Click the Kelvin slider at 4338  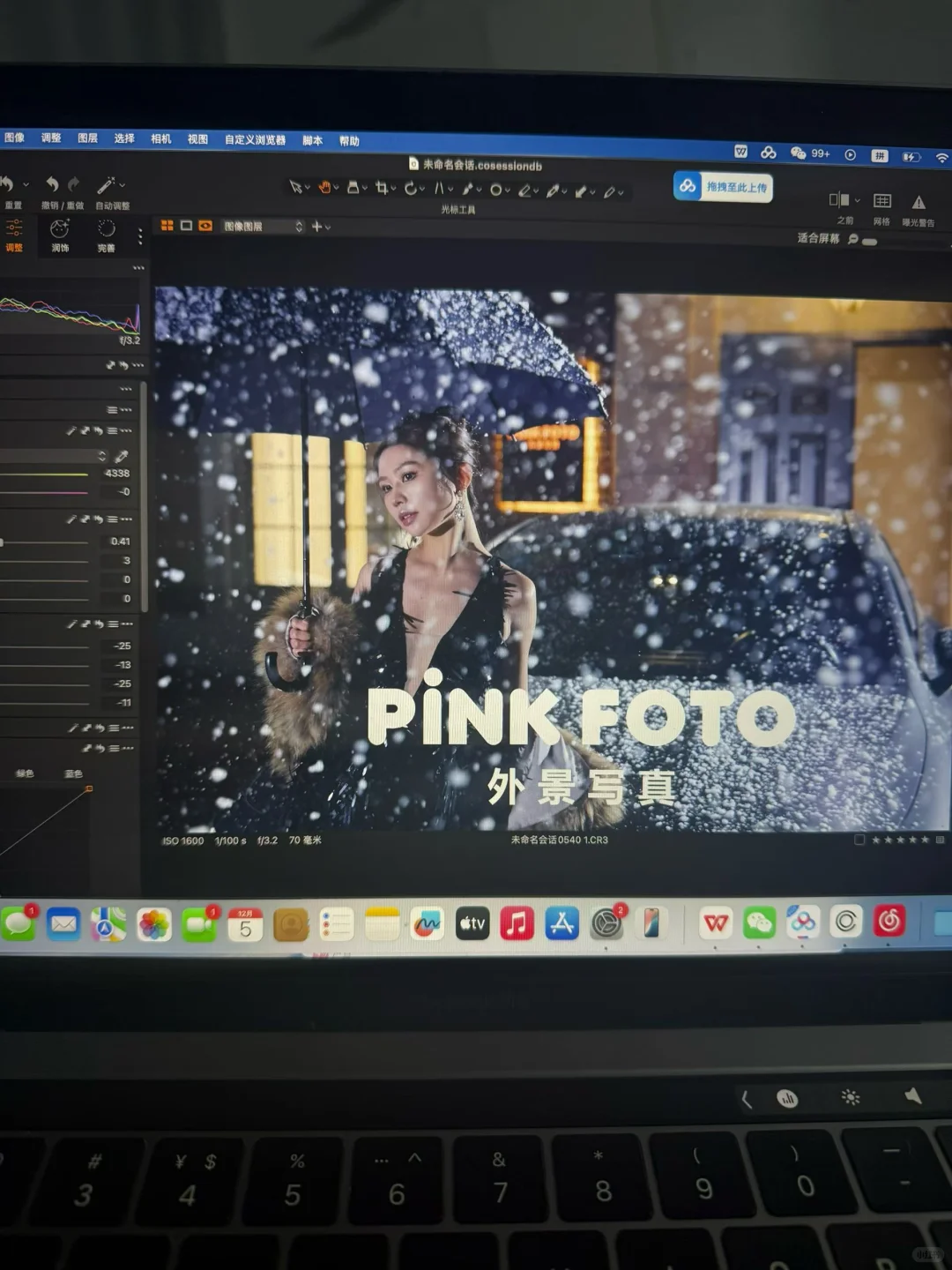(44, 474)
